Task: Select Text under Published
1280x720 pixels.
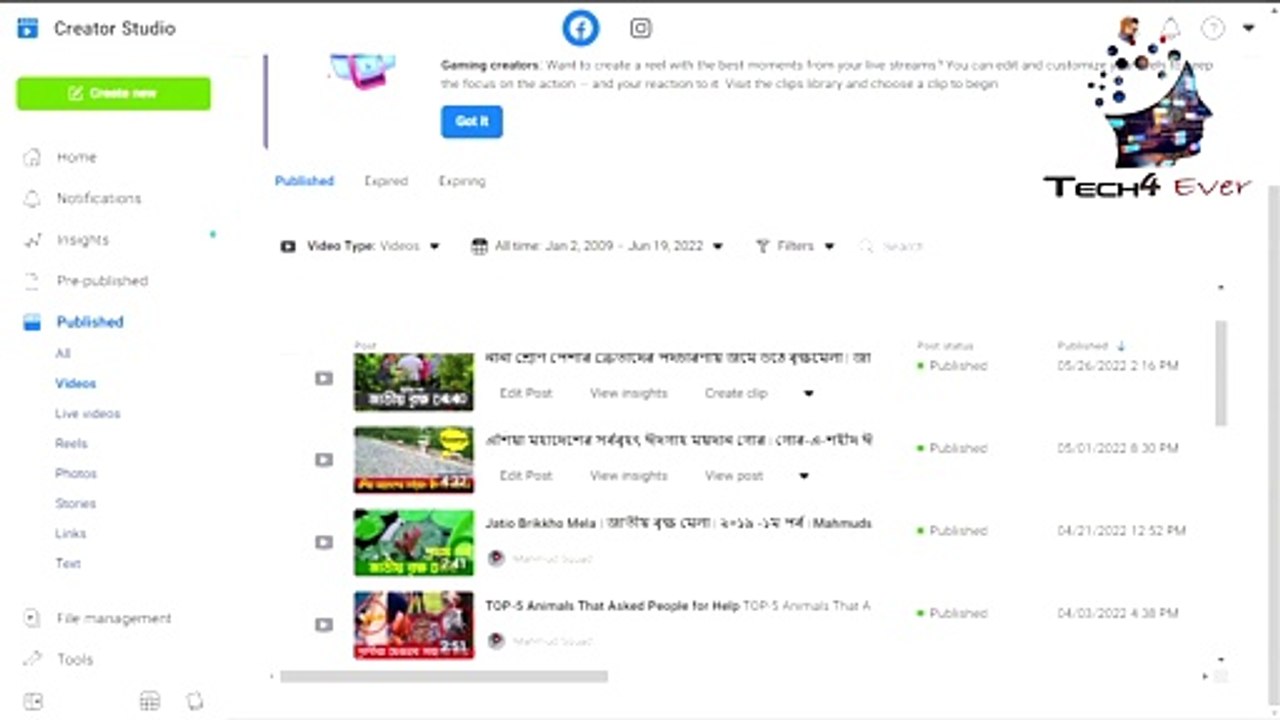Action: [x=68, y=563]
